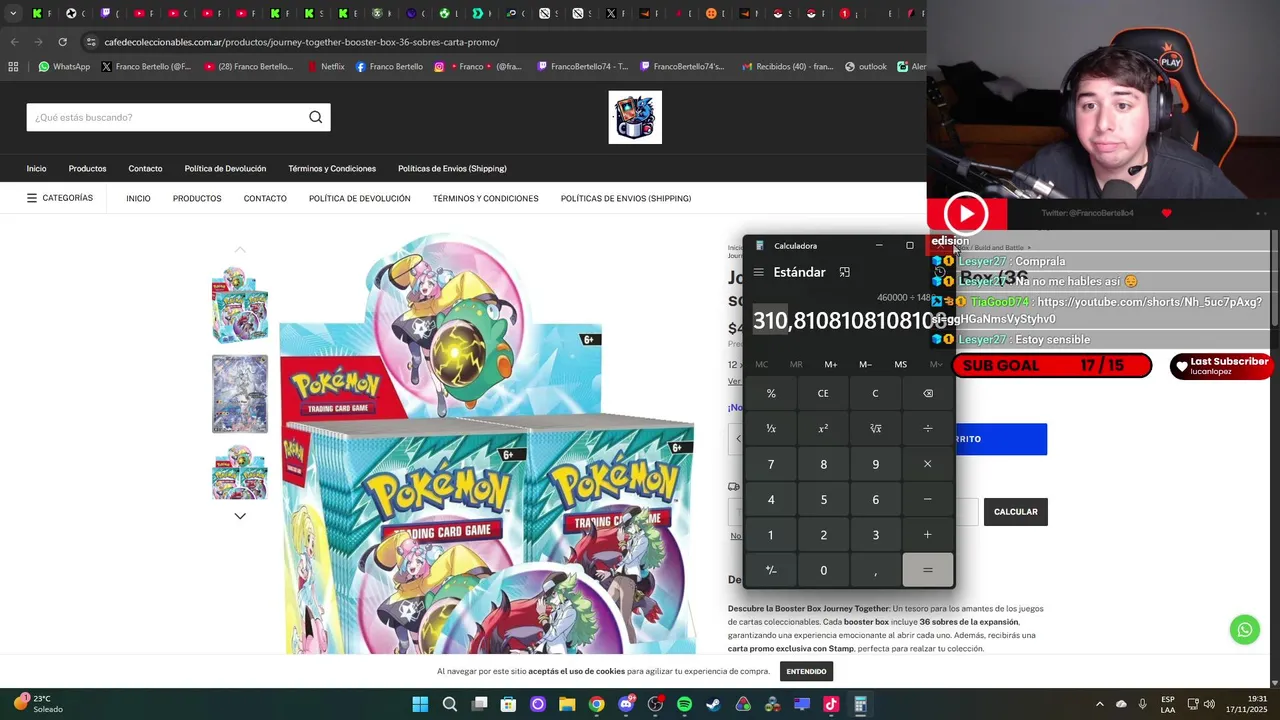Click the reciprocal 1/x calculator key
This screenshot has height=720, width=1280.
pyautogui.click(x=771, y=428)
